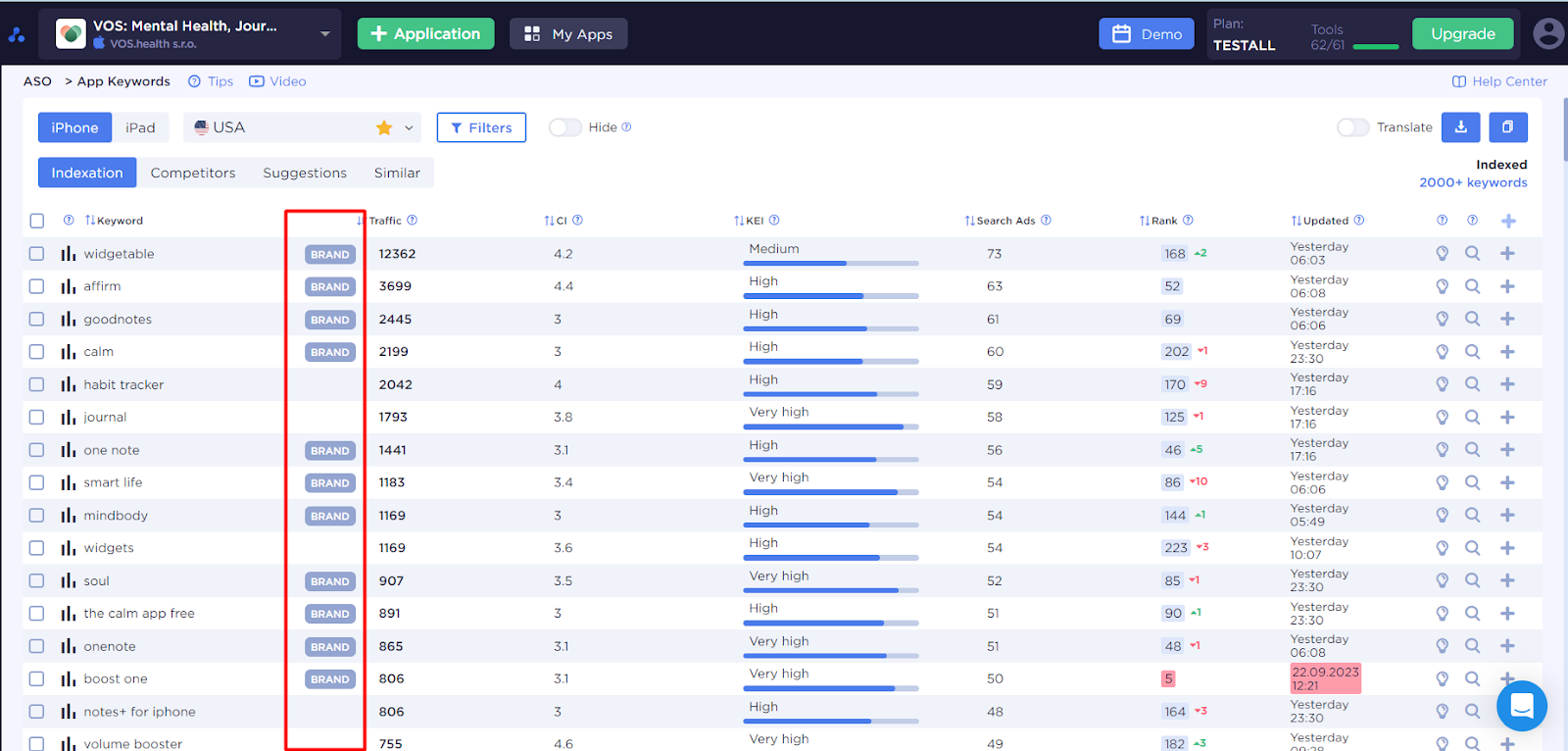Click the KEI bar for journal
The height and width of the screenshot is (751, 1568).
click(x=831, y=427)
